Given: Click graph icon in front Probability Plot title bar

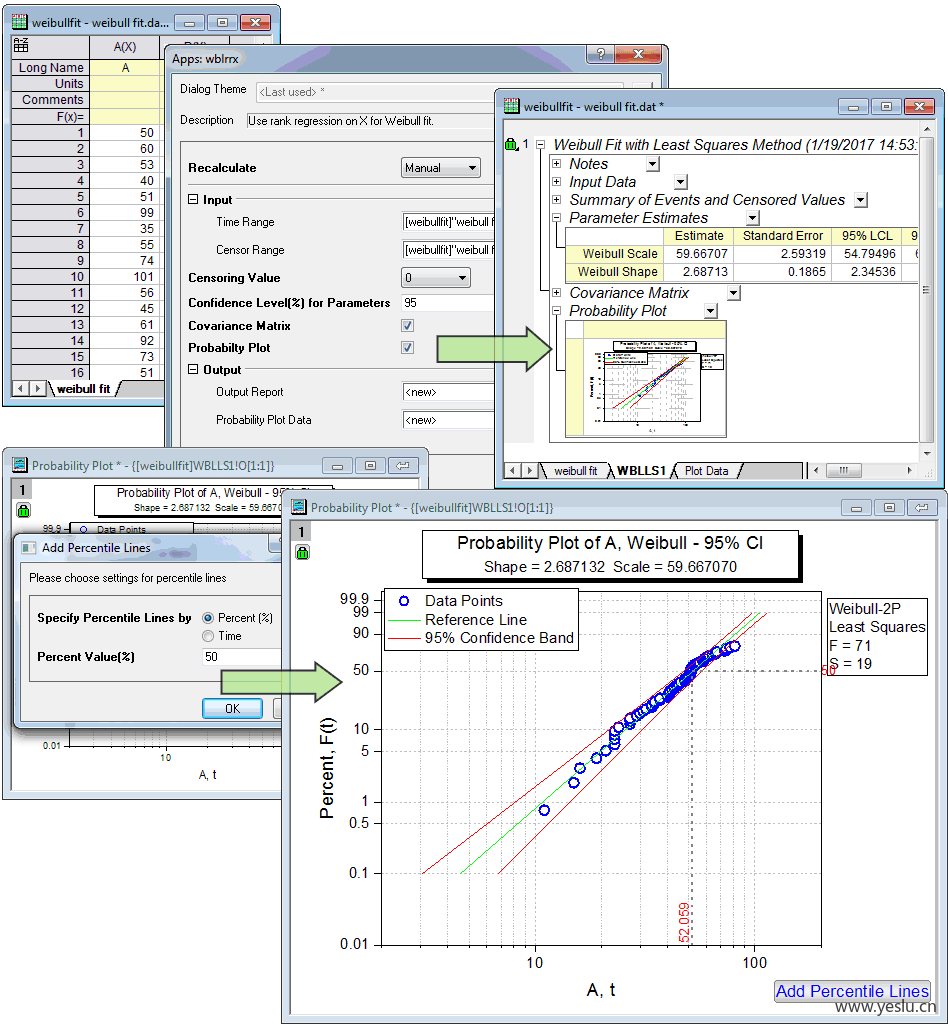Looking at the screenshot, I should click(x=299, y=507).
